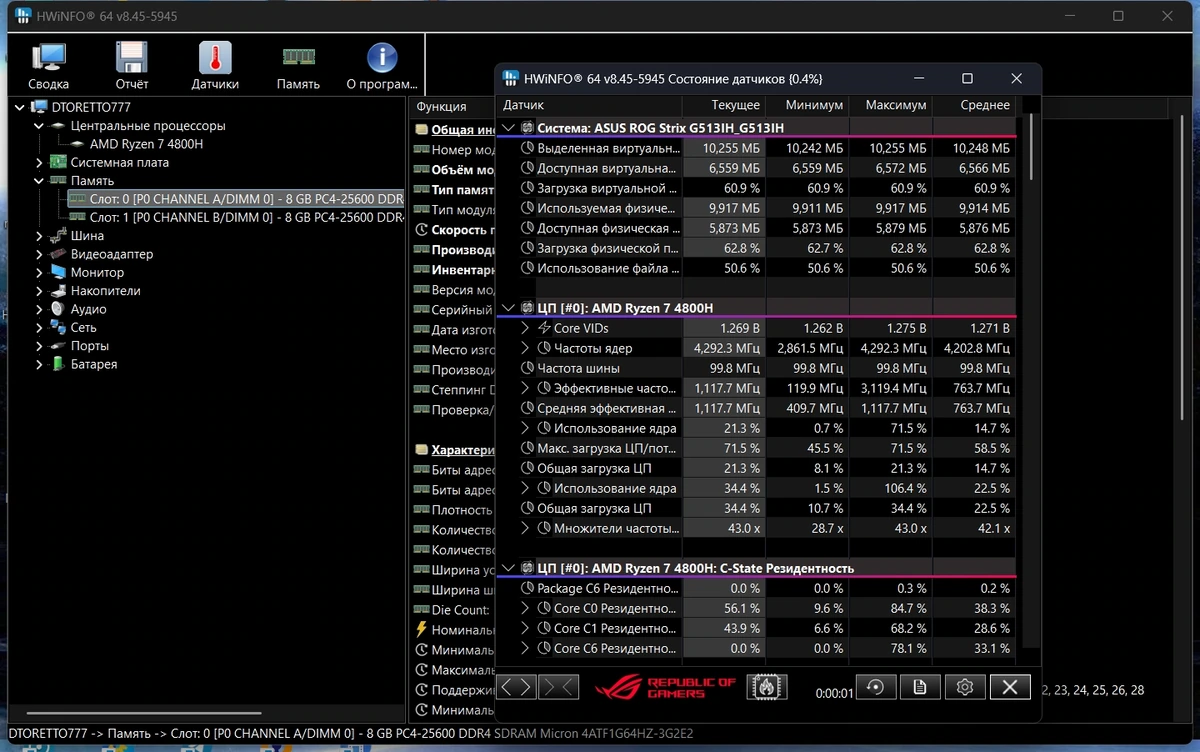Collapse the Система ASUS ROG Strix section
This screenshot has height=752, width=1200.
point(509,128)
